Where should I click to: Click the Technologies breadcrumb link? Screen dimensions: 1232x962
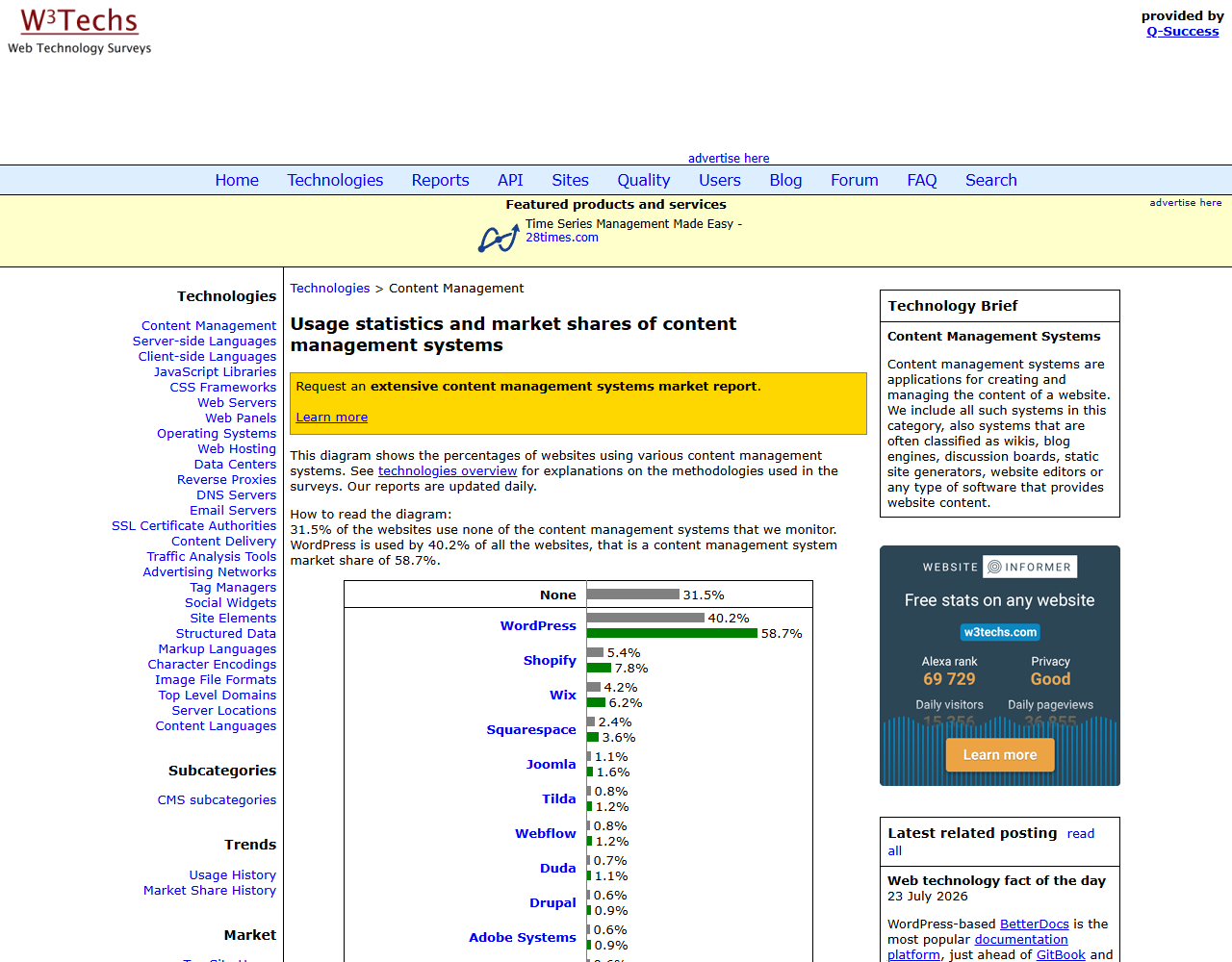330,288
